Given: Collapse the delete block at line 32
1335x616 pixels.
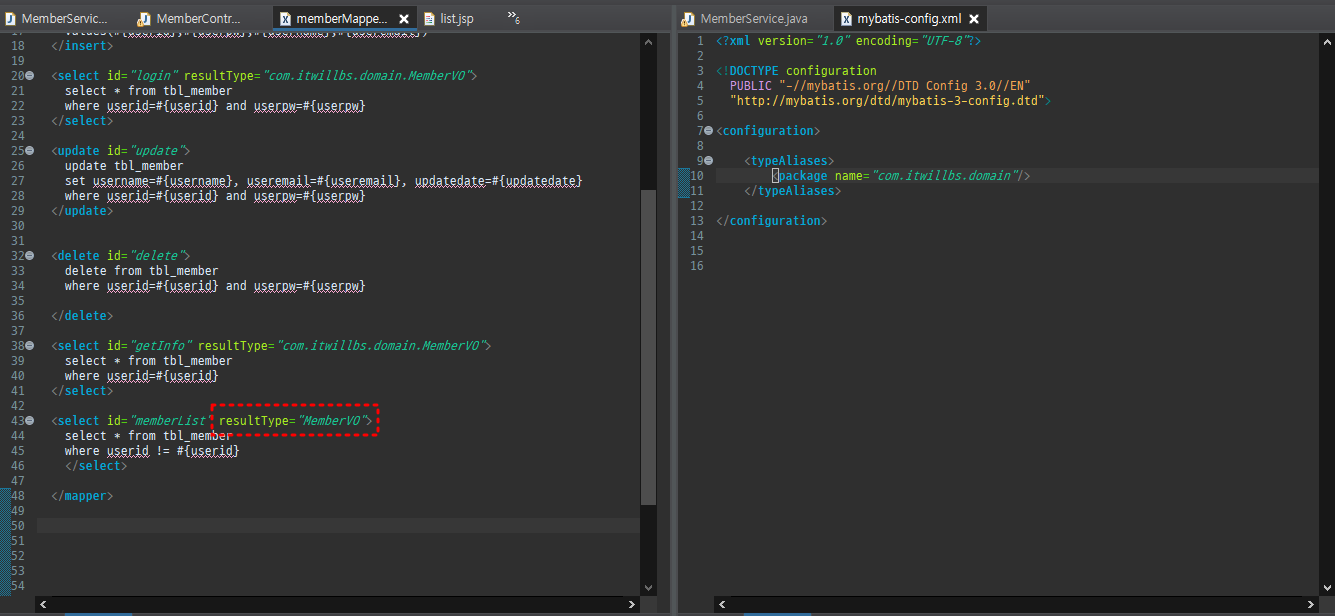Looking at the screenshot, I should (x=30, y=256).
